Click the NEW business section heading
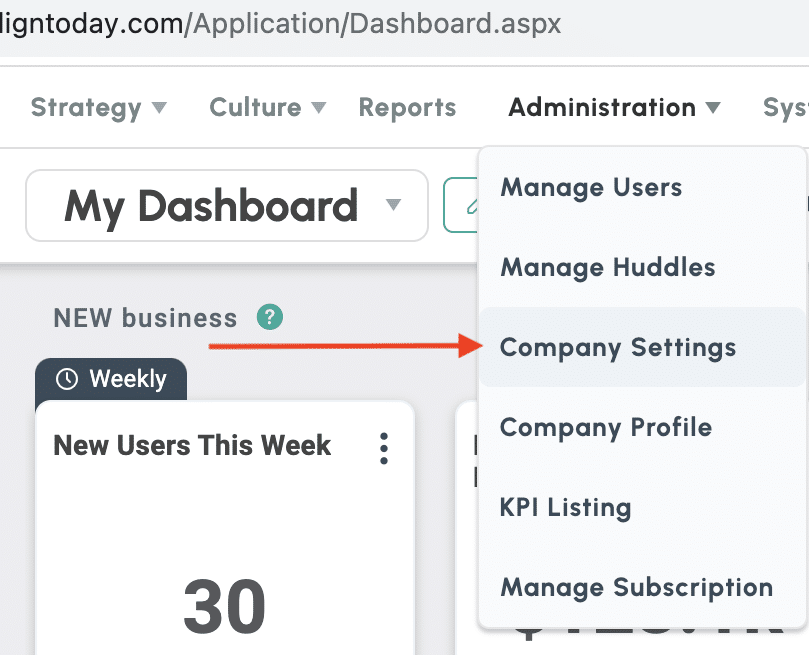Viewport: 809px width, 655px height. coord(145,318)
